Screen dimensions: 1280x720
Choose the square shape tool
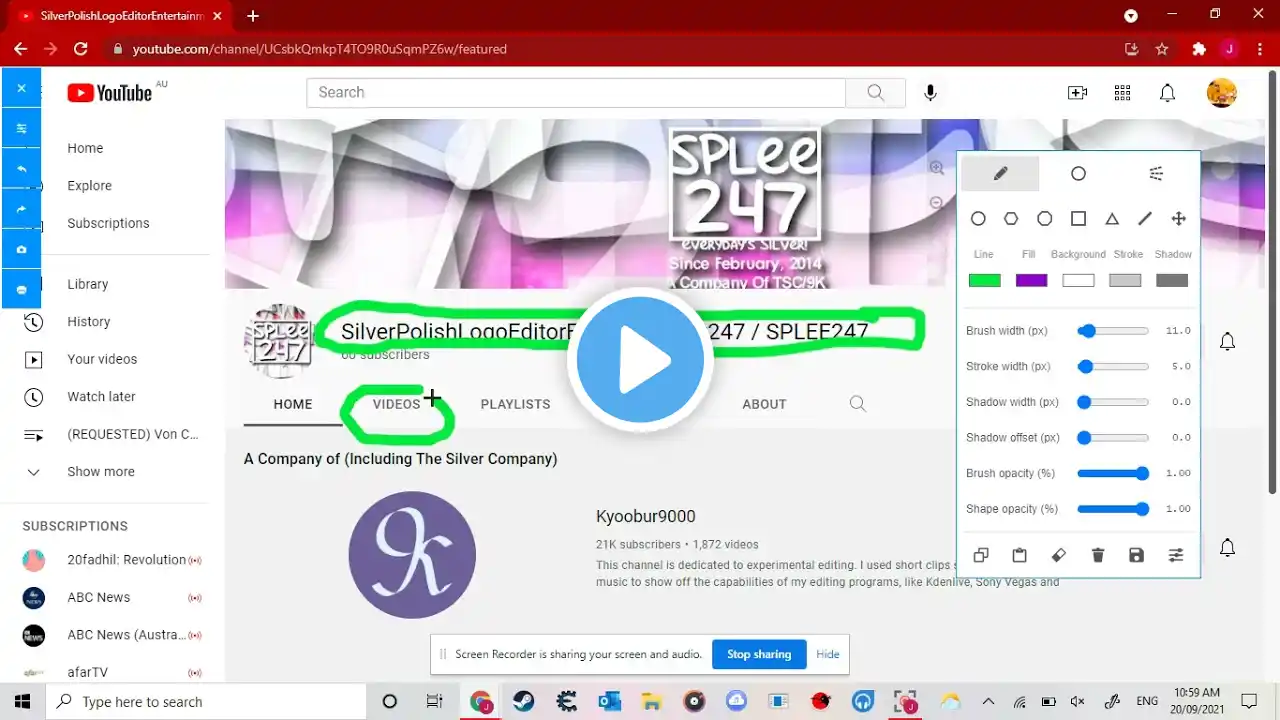click(1078, 218)
